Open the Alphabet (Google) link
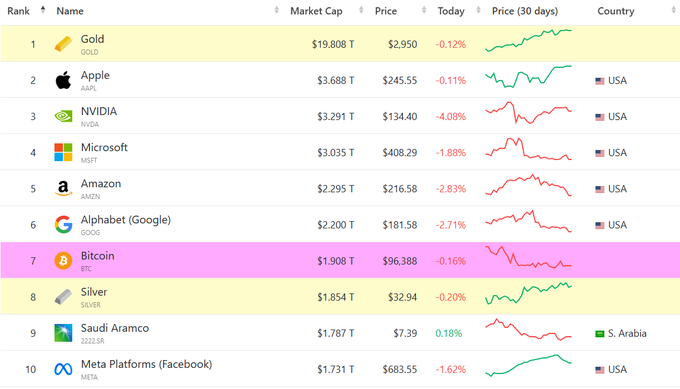The height and width of the screenshot is (389, 680). pos(126,220)
